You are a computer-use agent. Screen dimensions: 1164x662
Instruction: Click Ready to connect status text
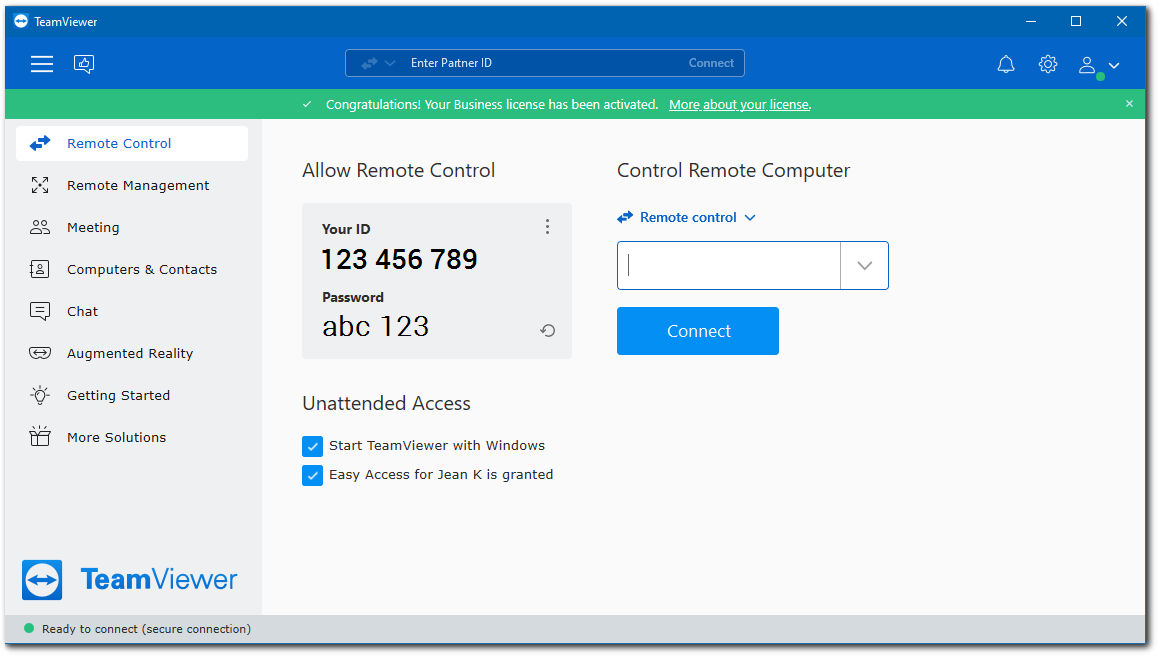pos(146,629)
